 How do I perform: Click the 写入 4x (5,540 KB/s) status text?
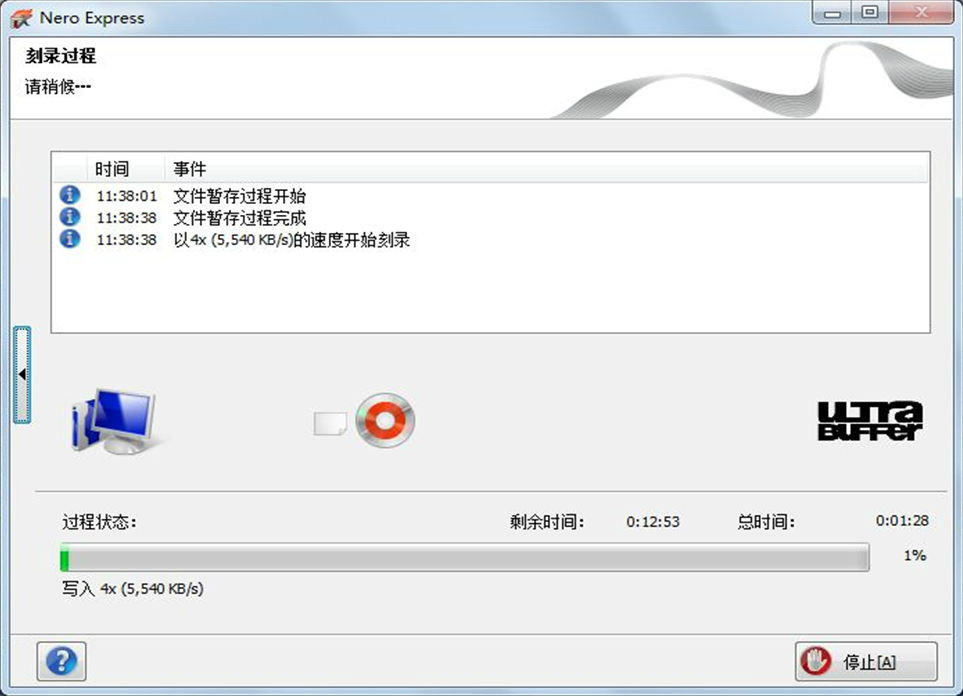pos(133,588)
